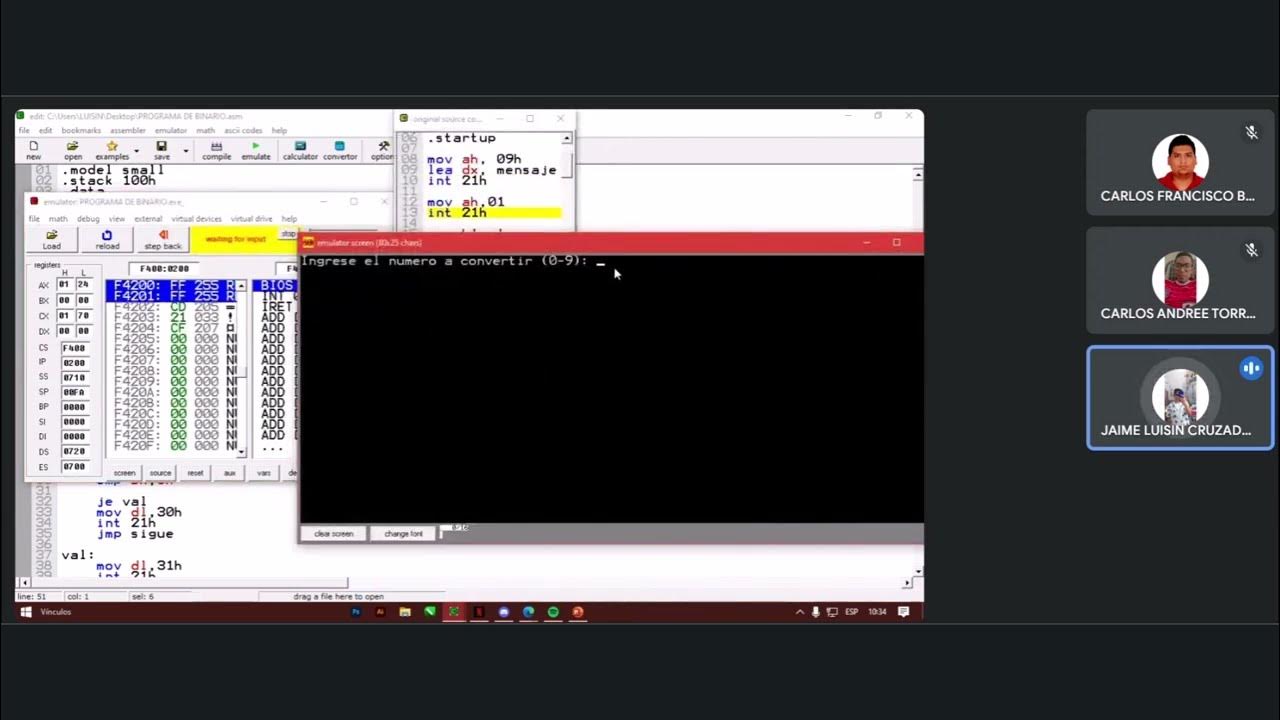The image size is (1280, 720).
Task: Click the CS register field F400
Action: [x=73, y=348]
